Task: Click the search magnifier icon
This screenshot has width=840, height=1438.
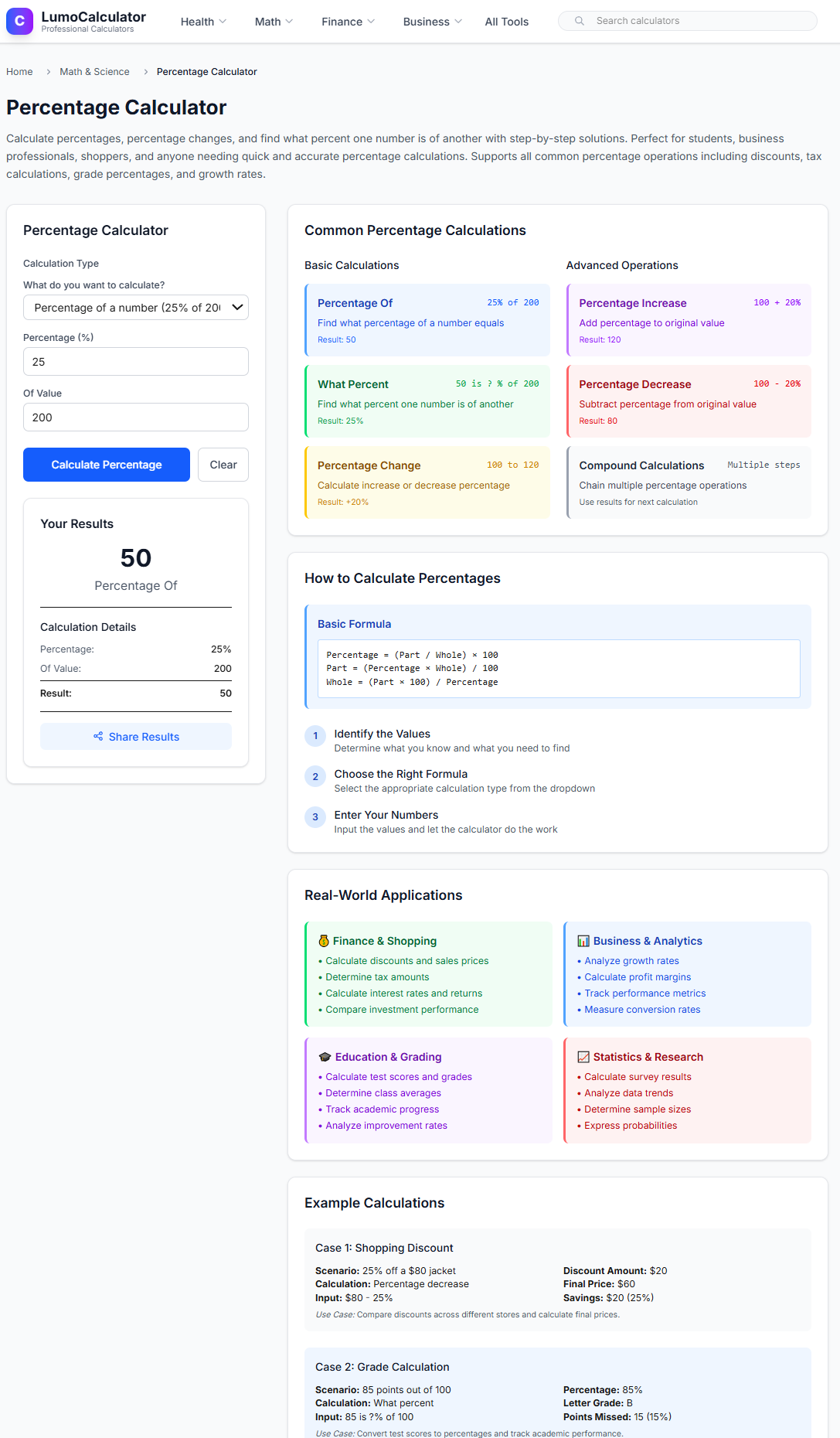Action: pos(579,21)
